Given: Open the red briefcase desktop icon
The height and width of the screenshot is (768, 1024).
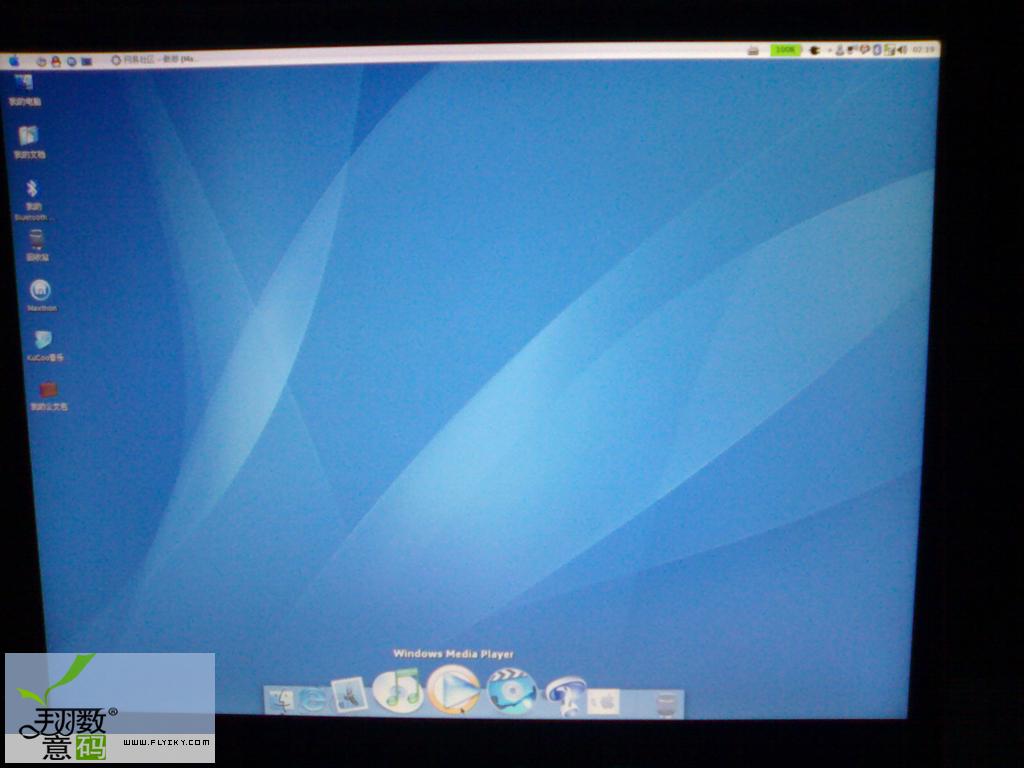Looking at the screenshot, I should (48, 395).
